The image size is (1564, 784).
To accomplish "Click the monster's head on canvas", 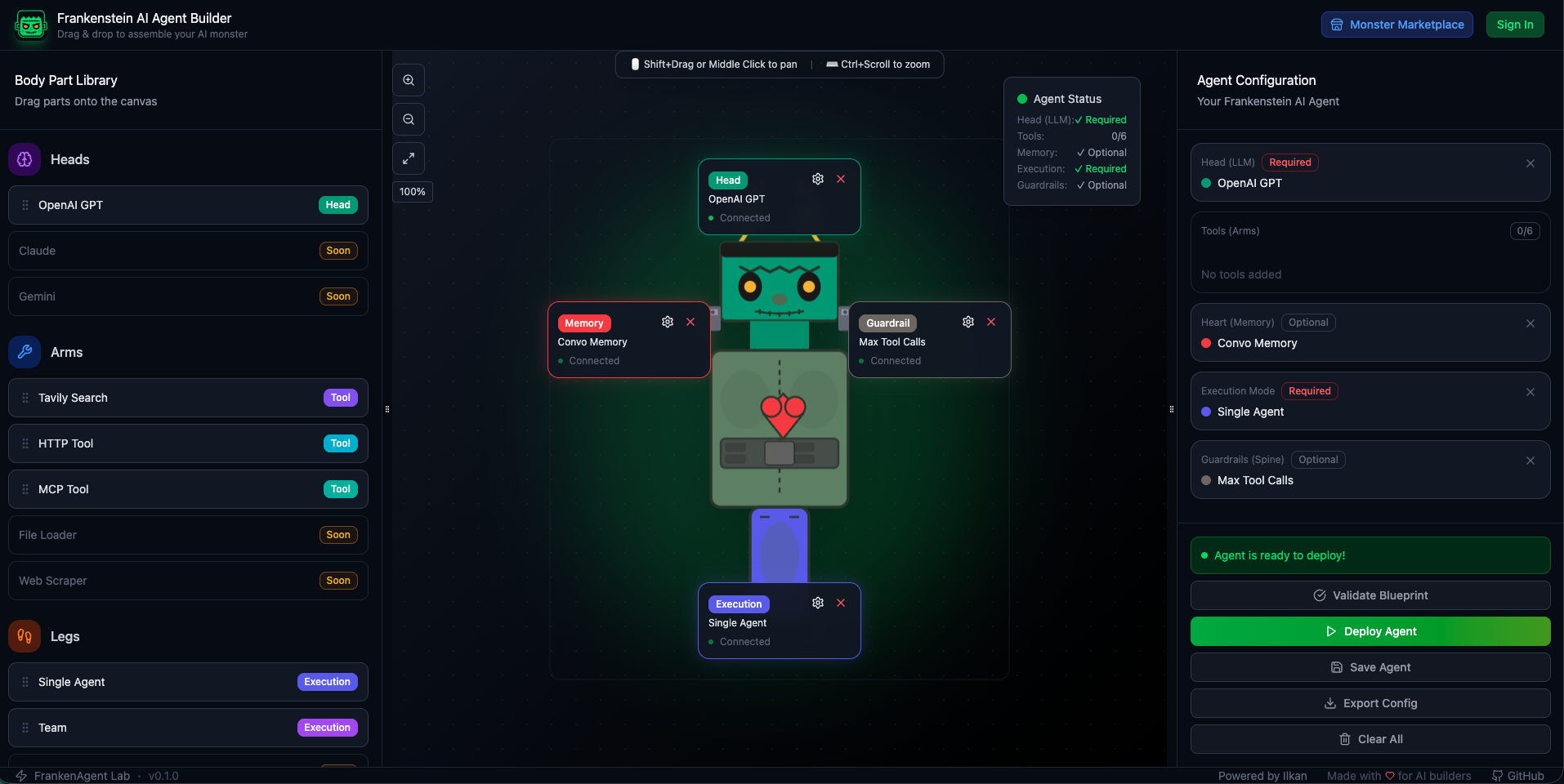I will (780, 283).
